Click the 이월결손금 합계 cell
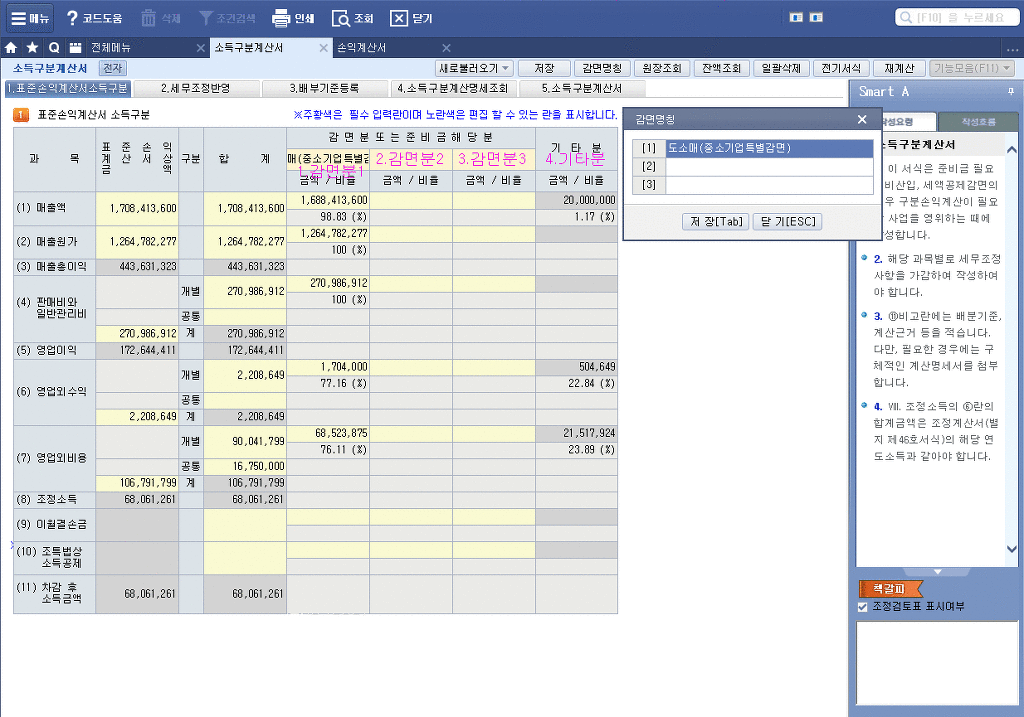 pyautogui.click(x=245, y=524)
